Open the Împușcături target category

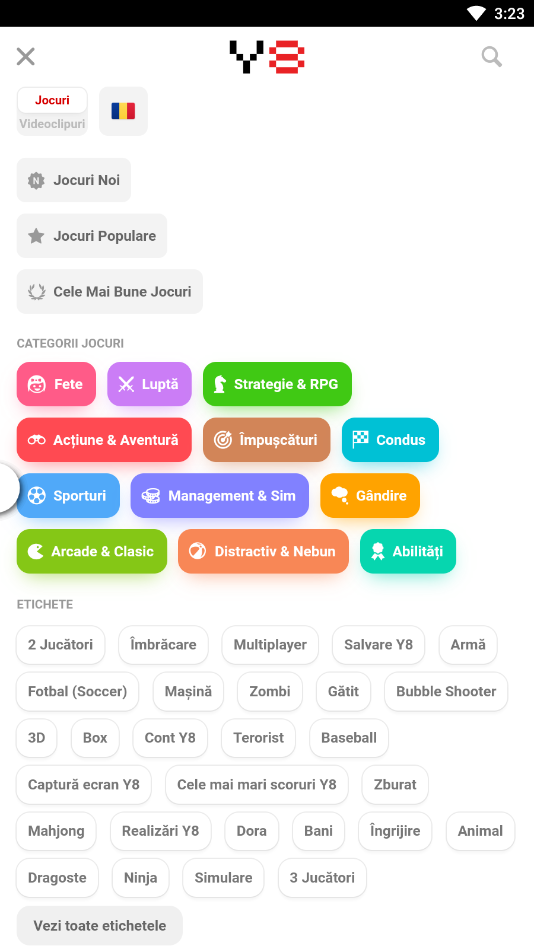[267, 440]
